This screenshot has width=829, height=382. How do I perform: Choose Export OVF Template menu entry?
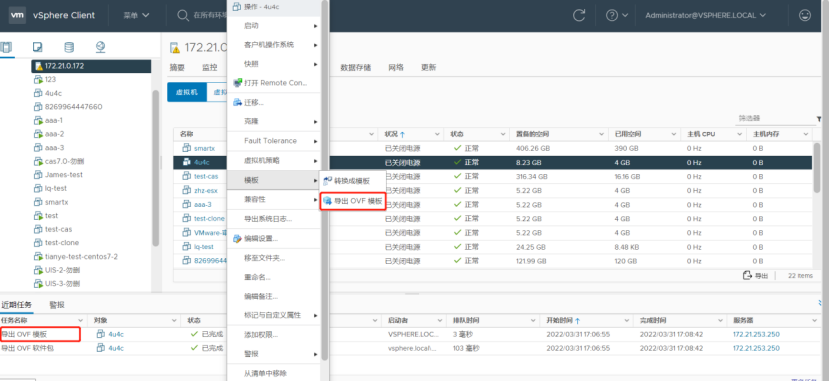click(352, 201)
